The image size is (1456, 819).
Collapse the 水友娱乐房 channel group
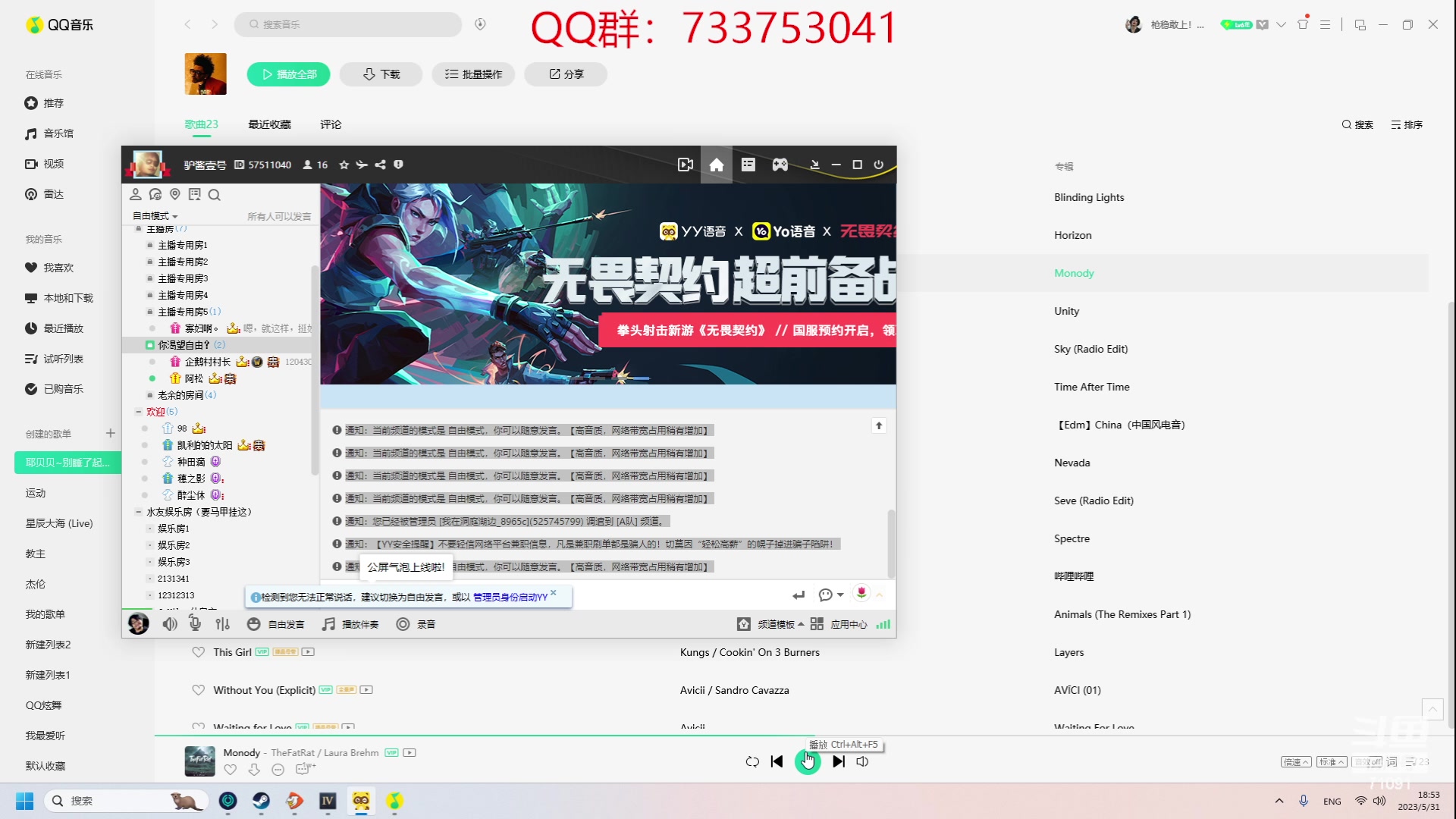(138, 512)
